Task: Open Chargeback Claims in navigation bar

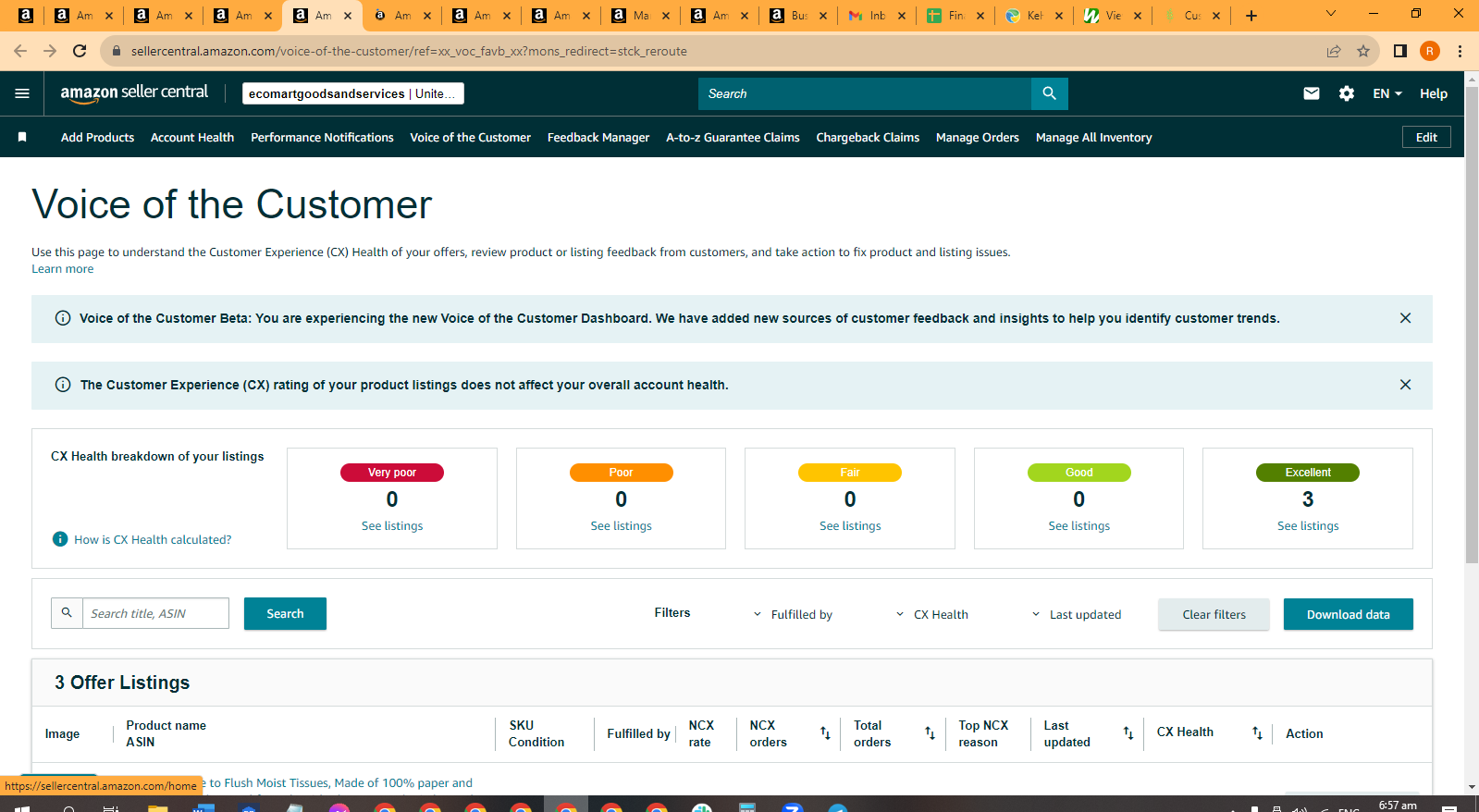Action: [x=868, y=137]
